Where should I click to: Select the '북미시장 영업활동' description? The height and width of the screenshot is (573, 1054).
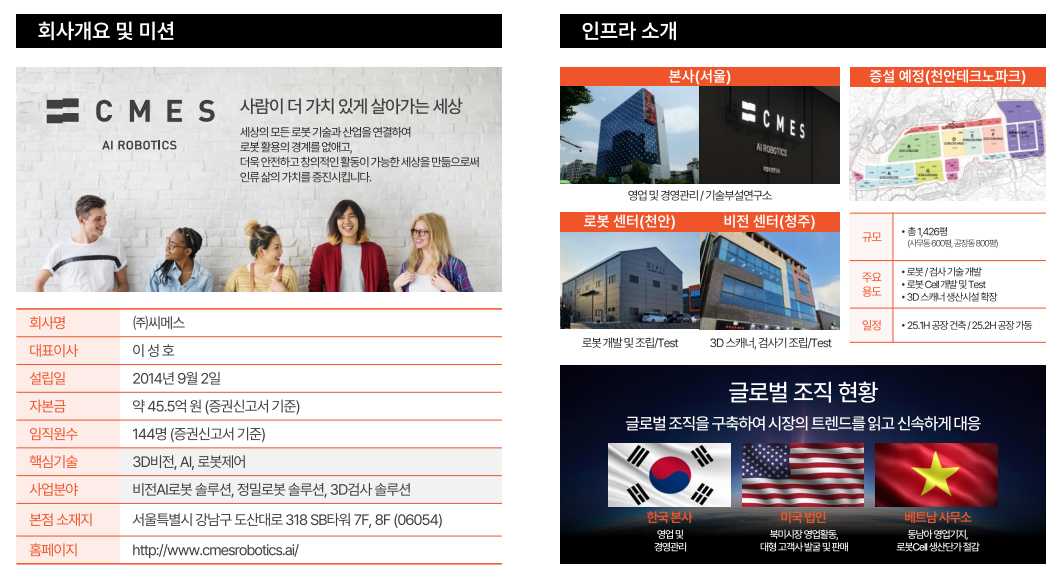(803, 534)
